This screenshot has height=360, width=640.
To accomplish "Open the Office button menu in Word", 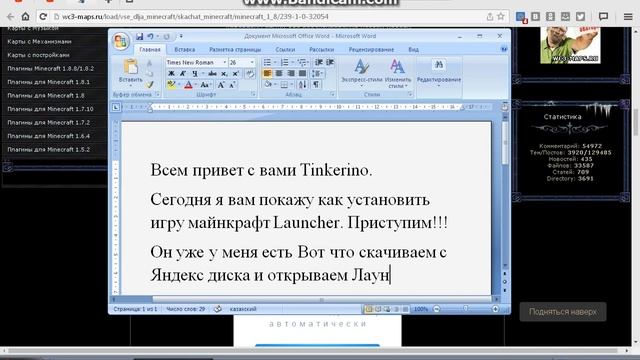I will click(121, 41).
